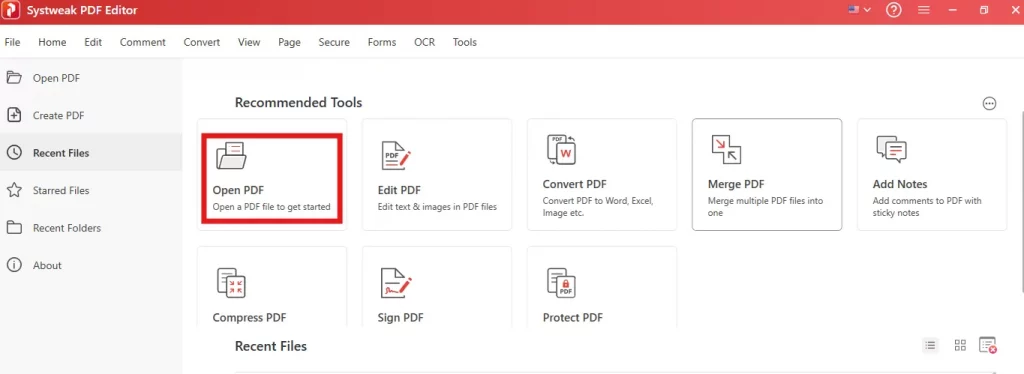Open the help question mark icon
The image size is (1024, 374).
[x=893, y=10]
